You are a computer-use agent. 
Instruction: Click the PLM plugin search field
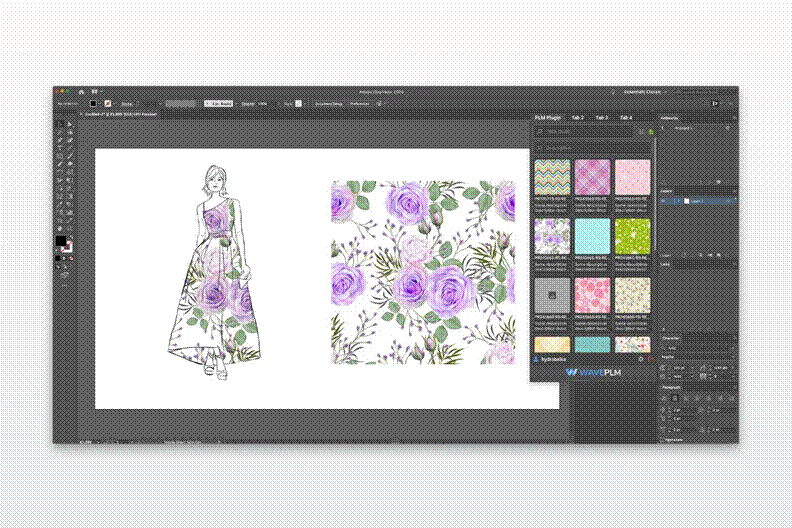pyautogui.click(x=585, y=131)
